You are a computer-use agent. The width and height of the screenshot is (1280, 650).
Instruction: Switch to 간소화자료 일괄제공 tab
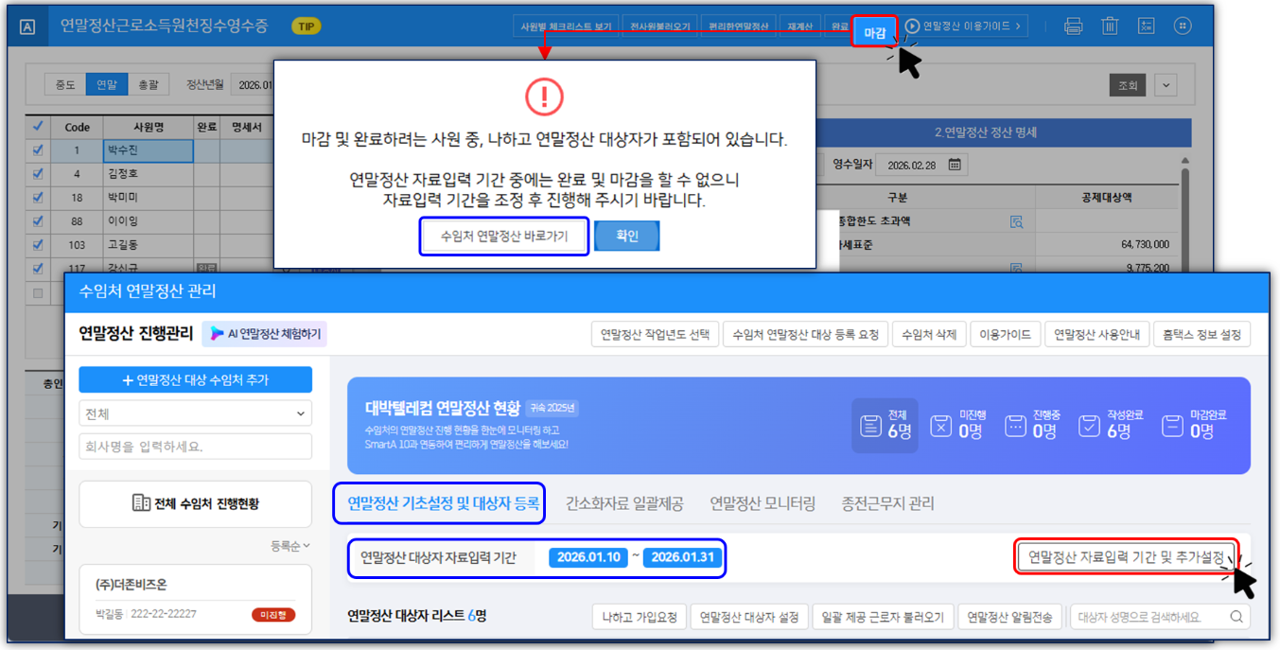tap(625, 504)
